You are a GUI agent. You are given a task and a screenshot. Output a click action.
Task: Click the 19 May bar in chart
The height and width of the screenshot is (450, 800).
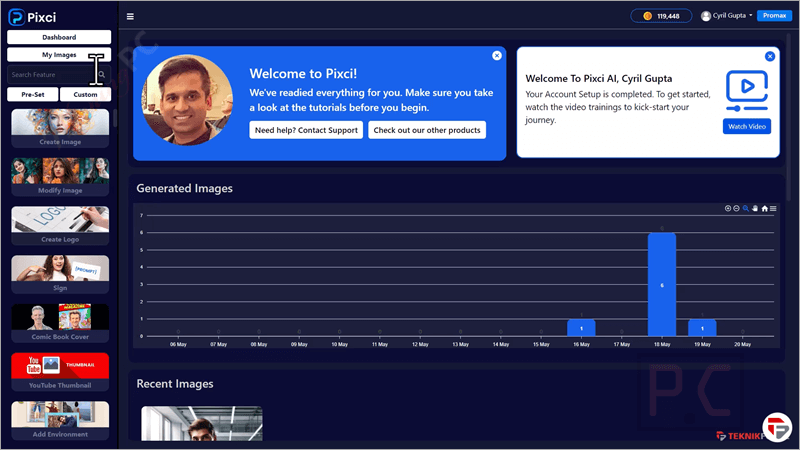point(702,328)
